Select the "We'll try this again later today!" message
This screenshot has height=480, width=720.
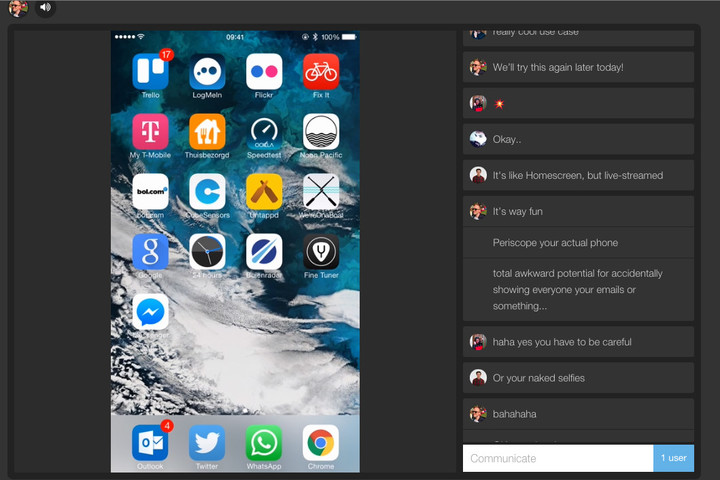click(x=578, y=67)
